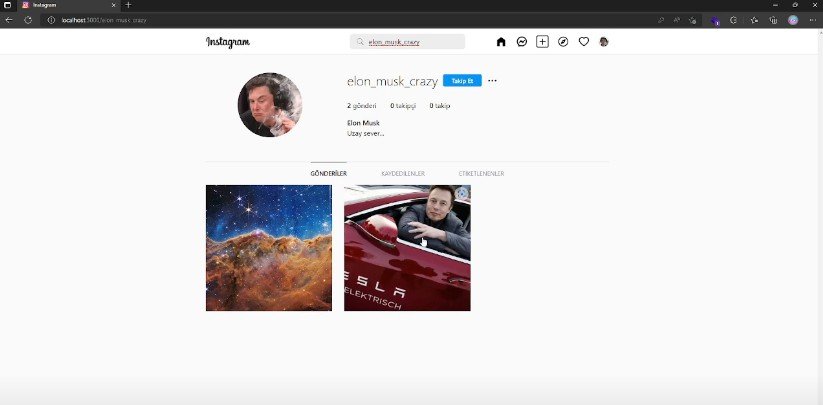Open own profile avatar in navbar

tap(604, 41)
